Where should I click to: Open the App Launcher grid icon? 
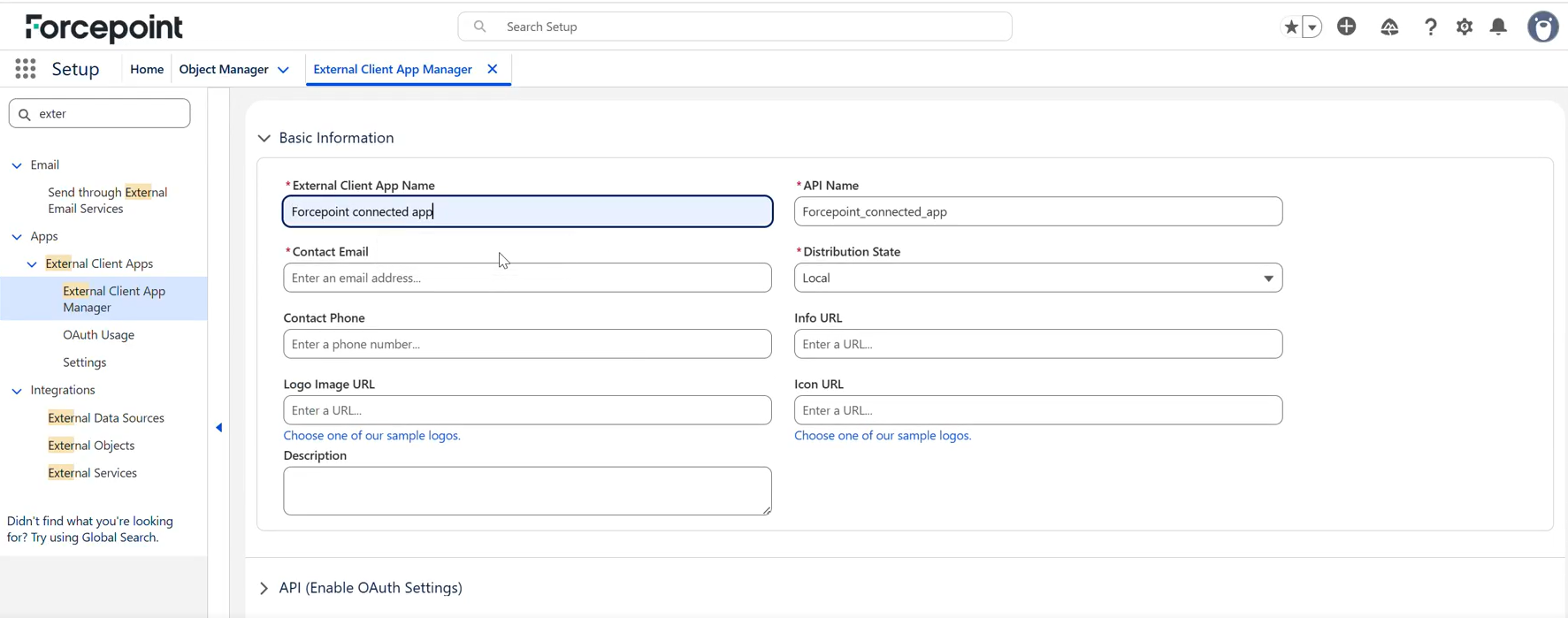26,69
